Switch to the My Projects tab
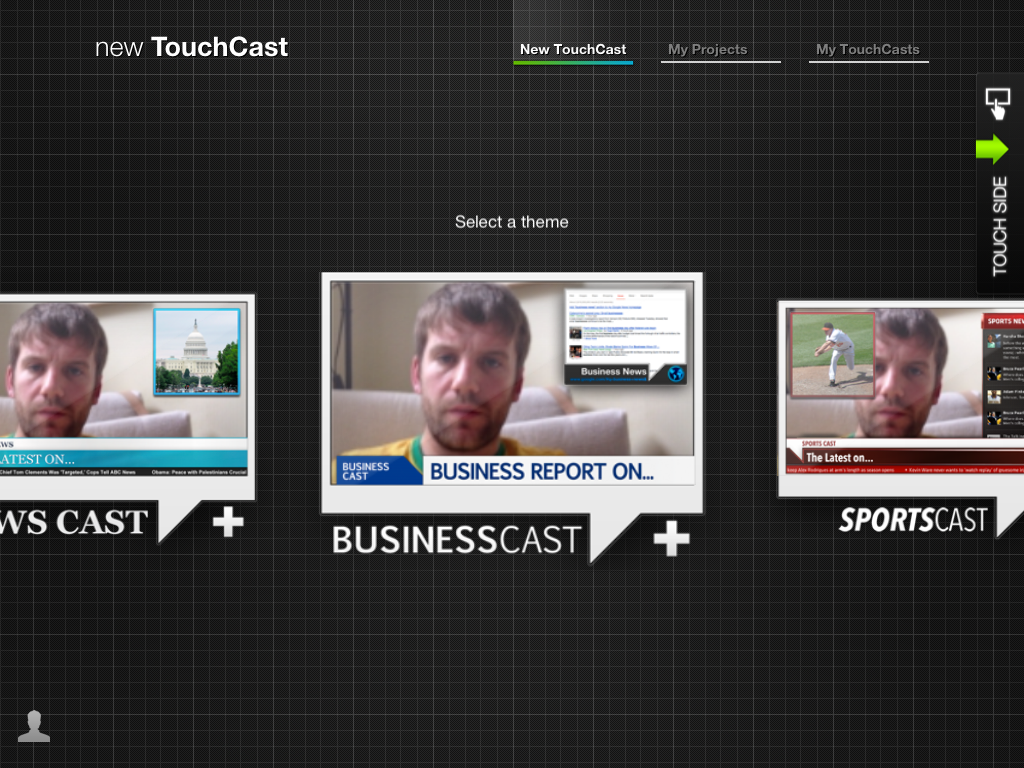 (x=710, y=49)
